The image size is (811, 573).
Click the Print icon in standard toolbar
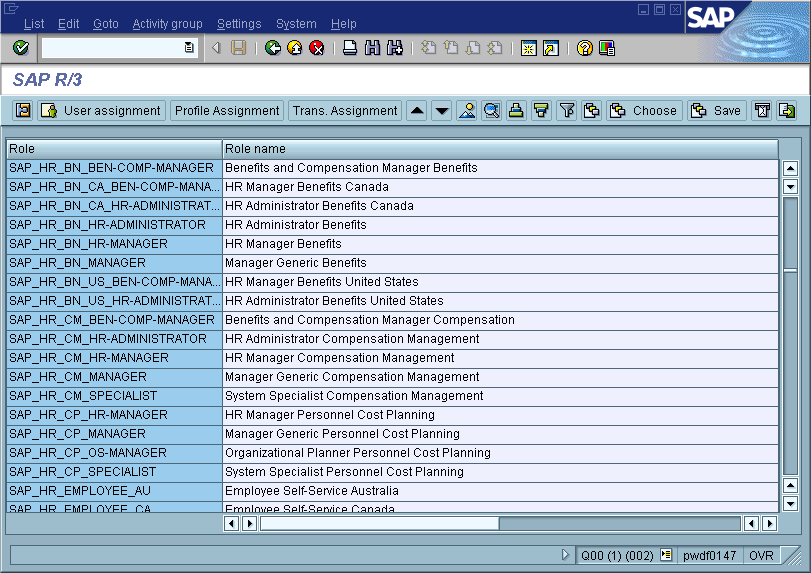coord(350,48)
